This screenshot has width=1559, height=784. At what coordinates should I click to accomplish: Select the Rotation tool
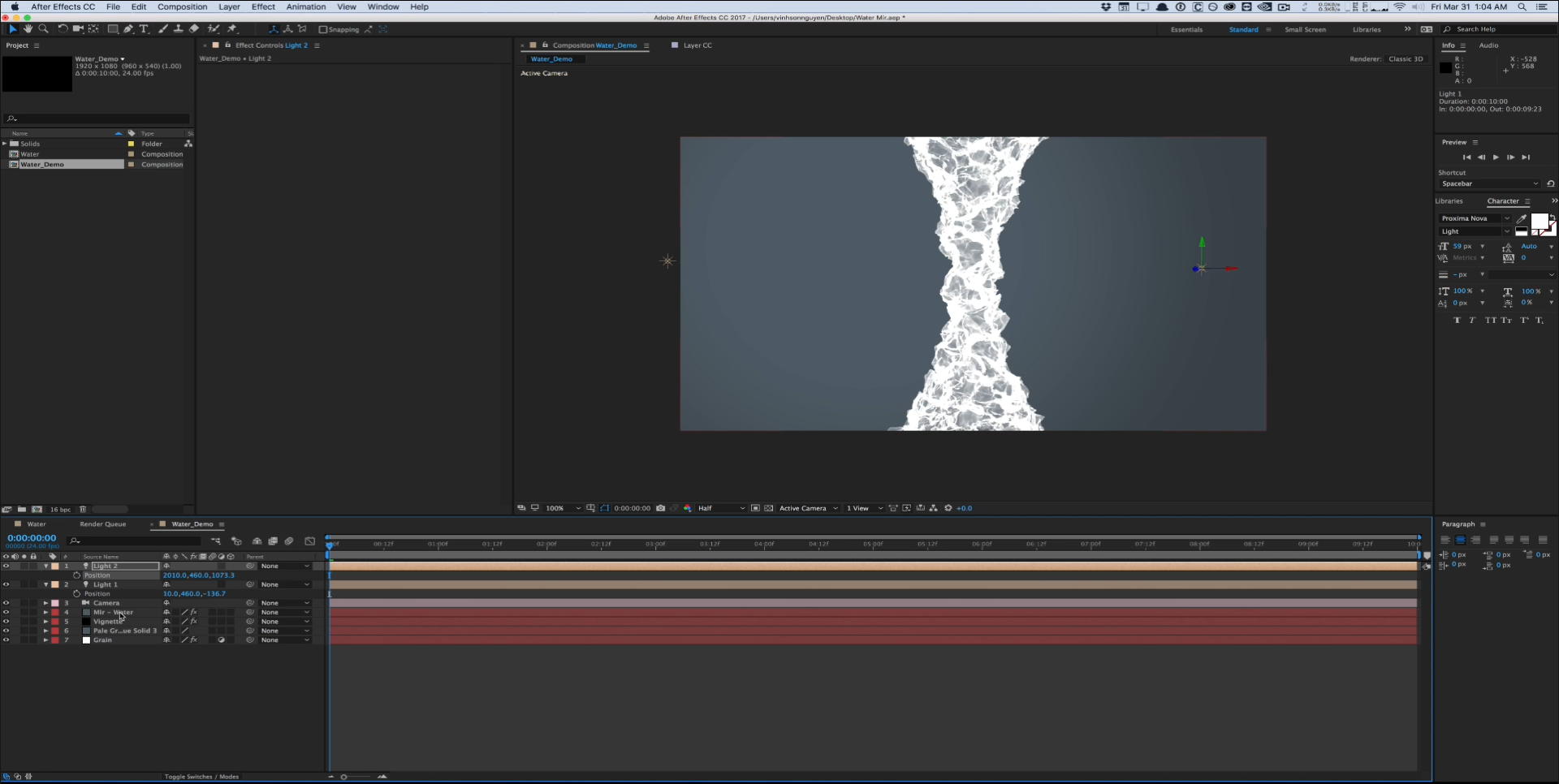click(63, 29)
